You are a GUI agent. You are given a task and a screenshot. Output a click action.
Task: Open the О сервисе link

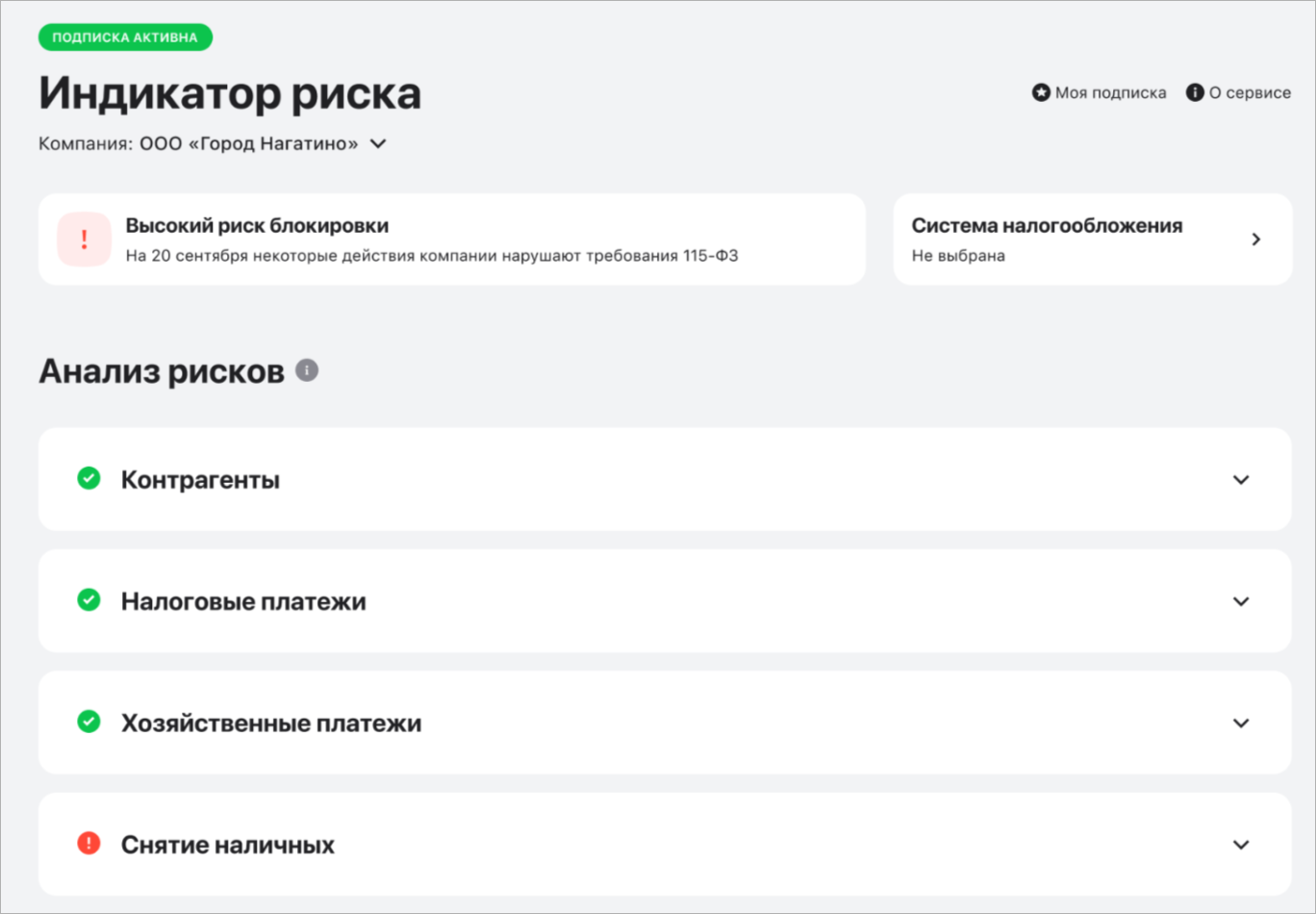pos(1250,92)
